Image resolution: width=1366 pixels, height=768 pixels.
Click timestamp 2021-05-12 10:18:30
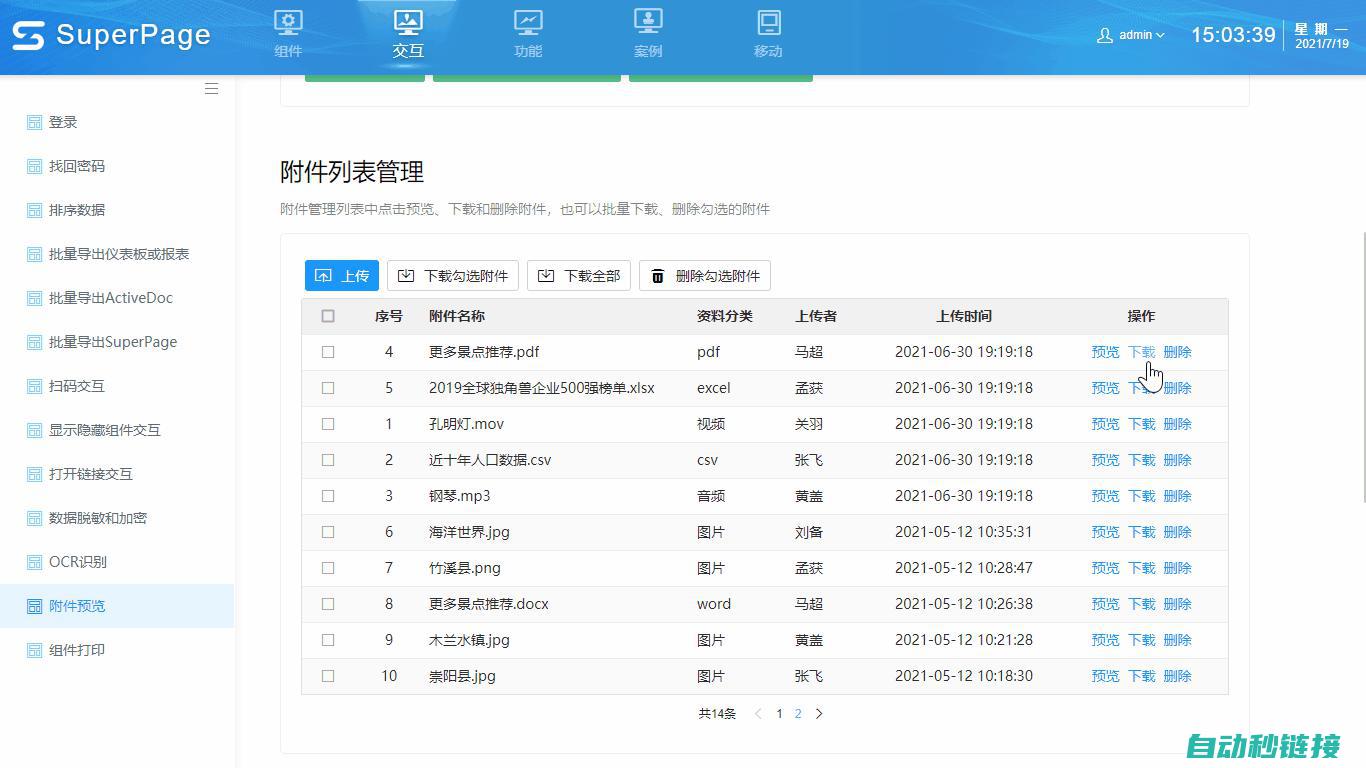pyautogui.click(x=964, y=676)
